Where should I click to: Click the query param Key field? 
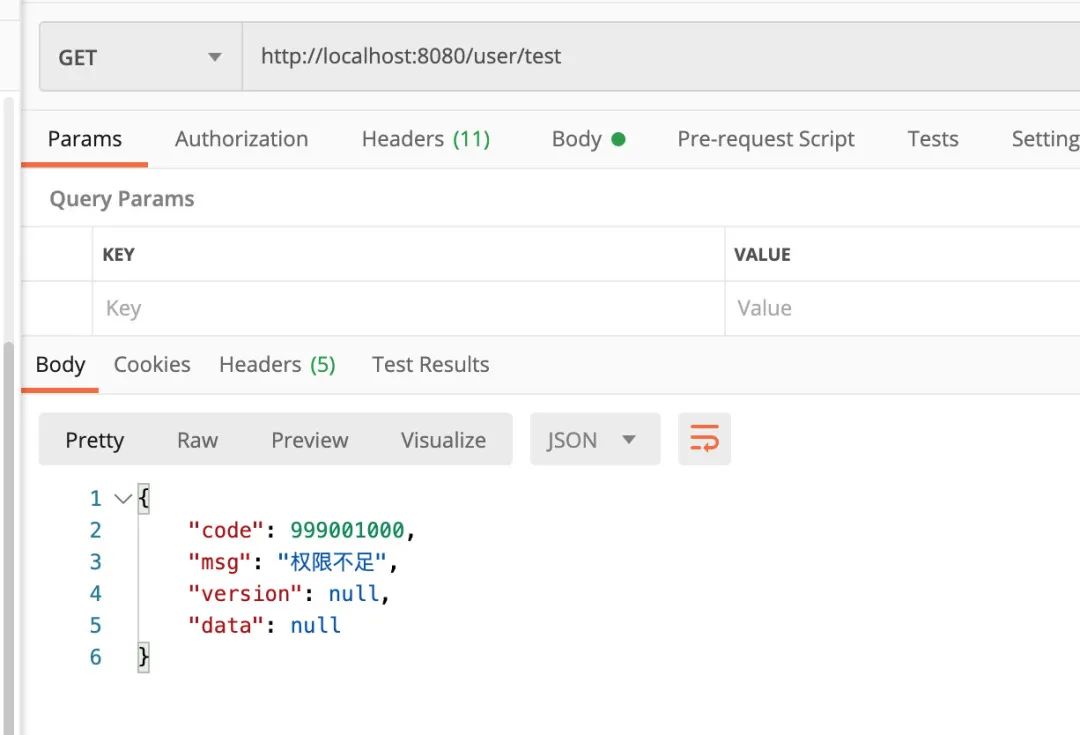408,308
